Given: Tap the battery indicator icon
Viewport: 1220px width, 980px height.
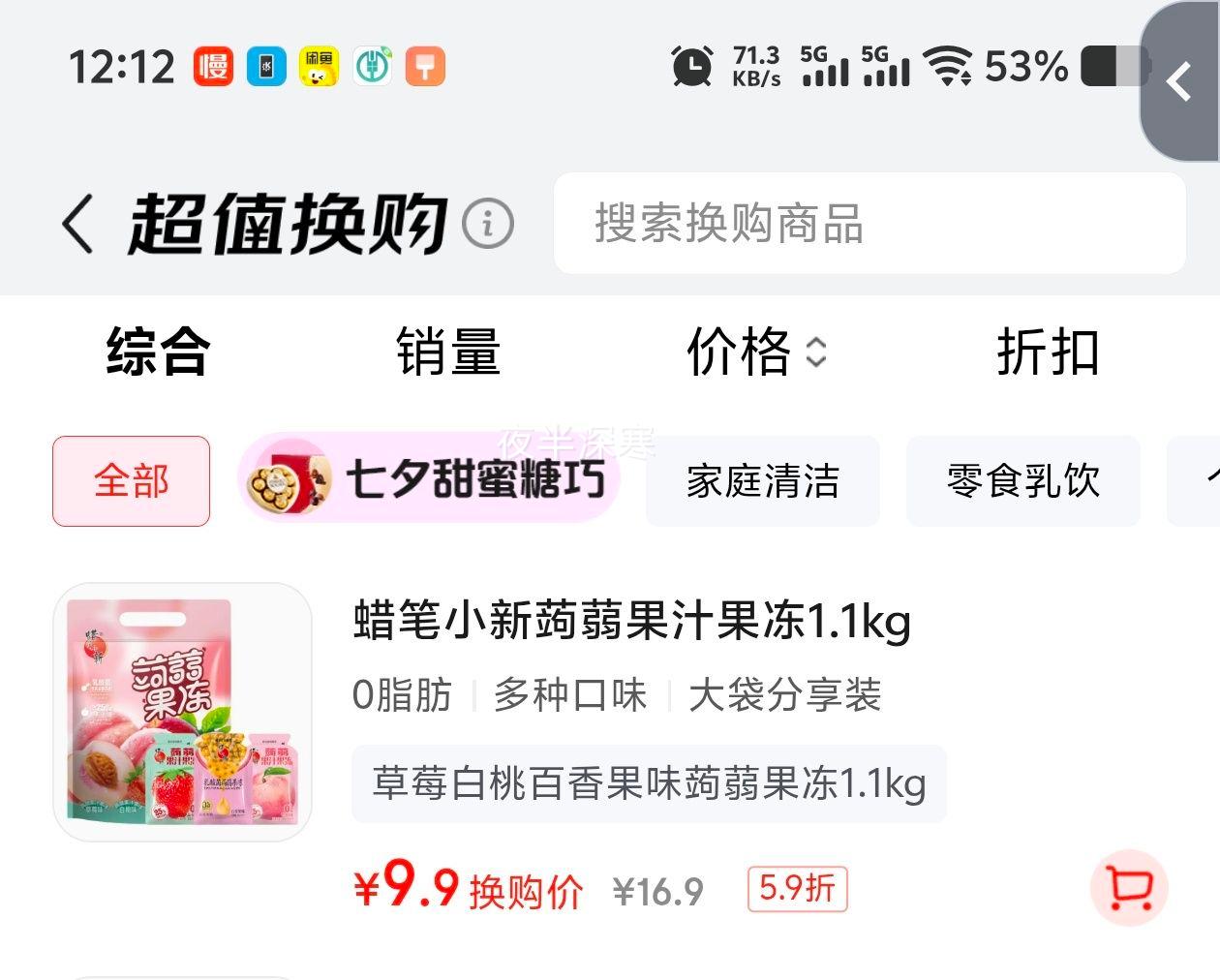Looking at the screenshot, I should point(1115,66).
